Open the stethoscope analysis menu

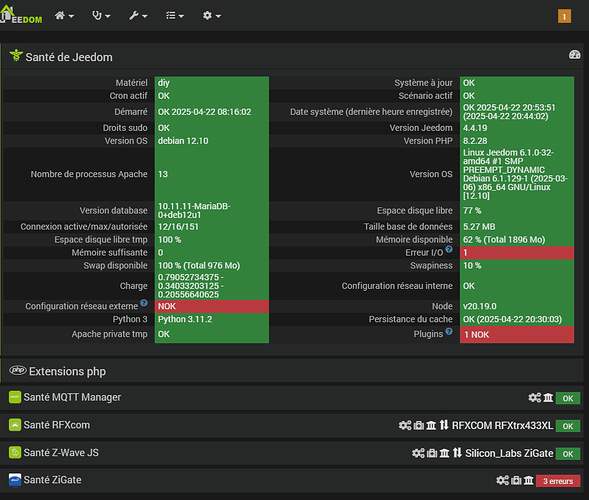[x=101, y=15]
